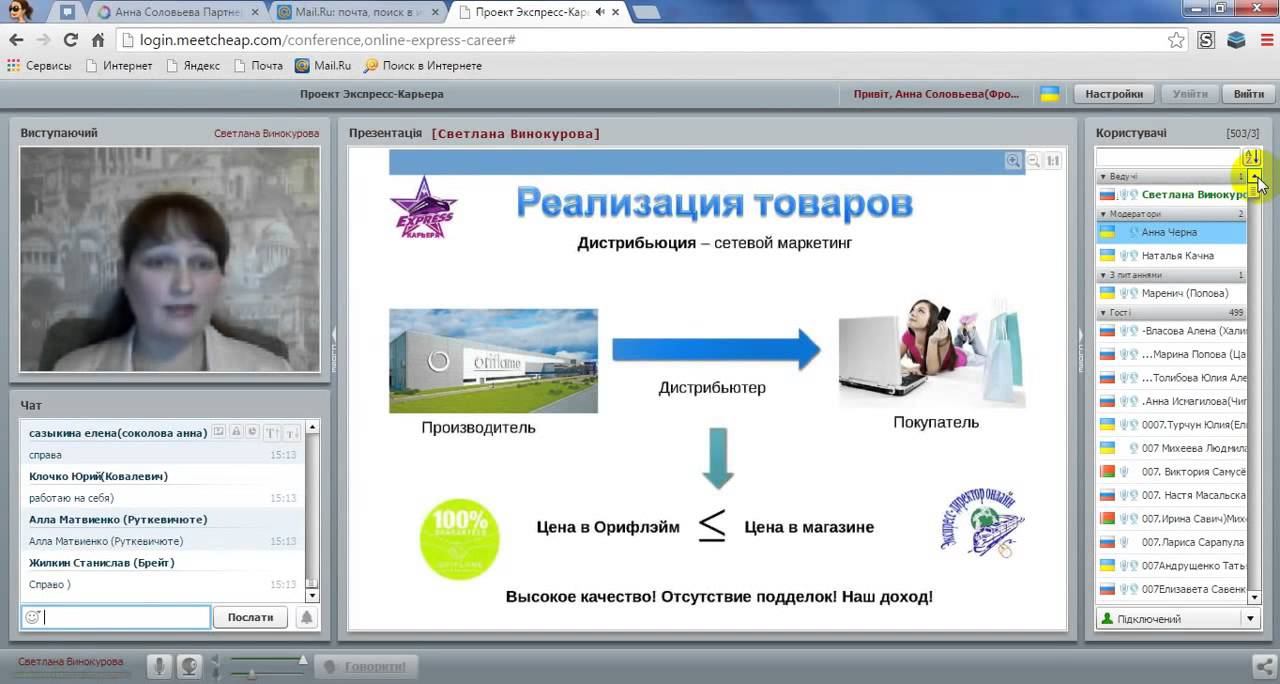Image resolution: width=1280 pixels, height=684 pixels.
Task: Click the chat scroll up arrow
Action: pyautogui.click(x=312, y=427)
